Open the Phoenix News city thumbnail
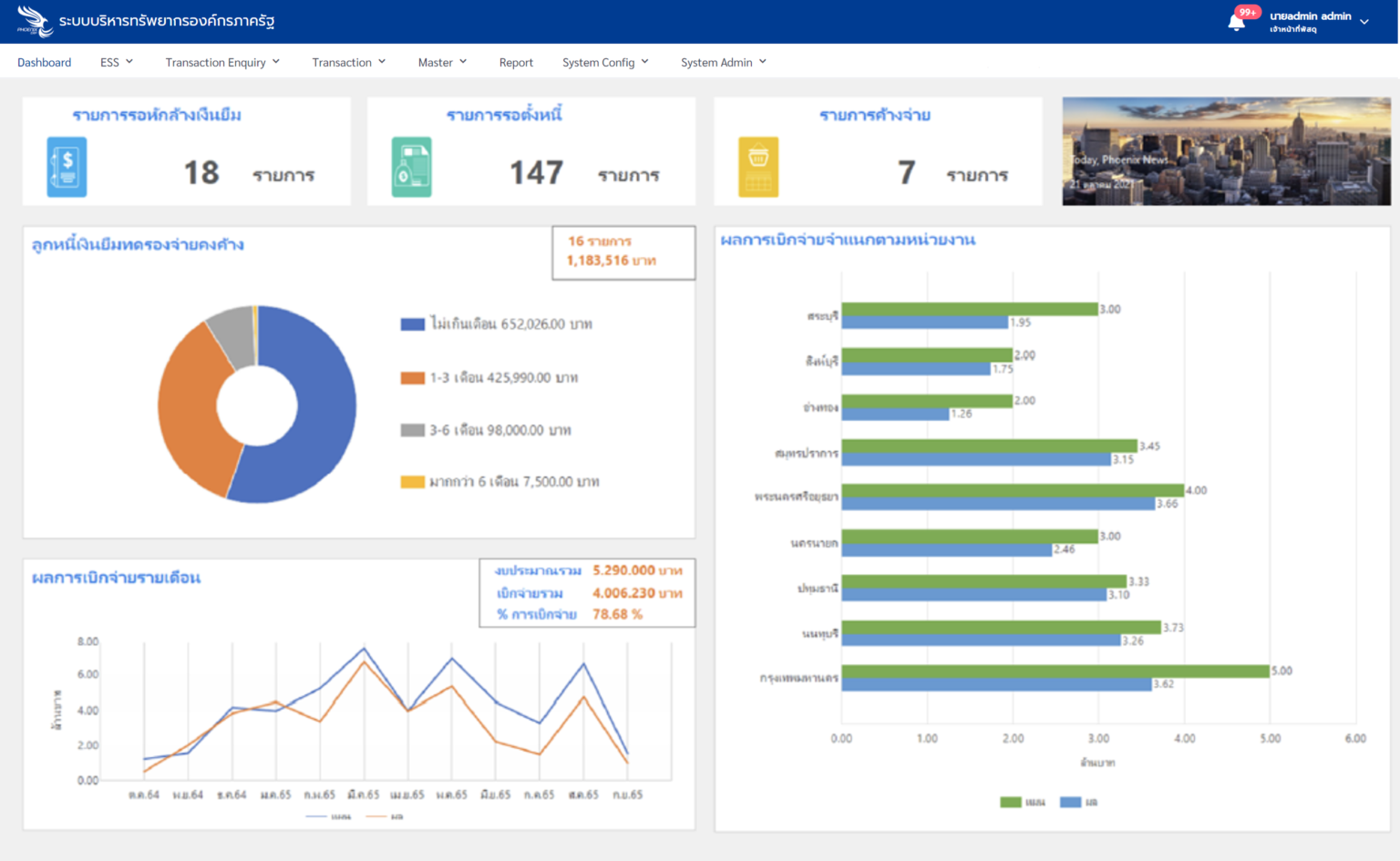1400x861 pixels. (x=1226, y=151)
